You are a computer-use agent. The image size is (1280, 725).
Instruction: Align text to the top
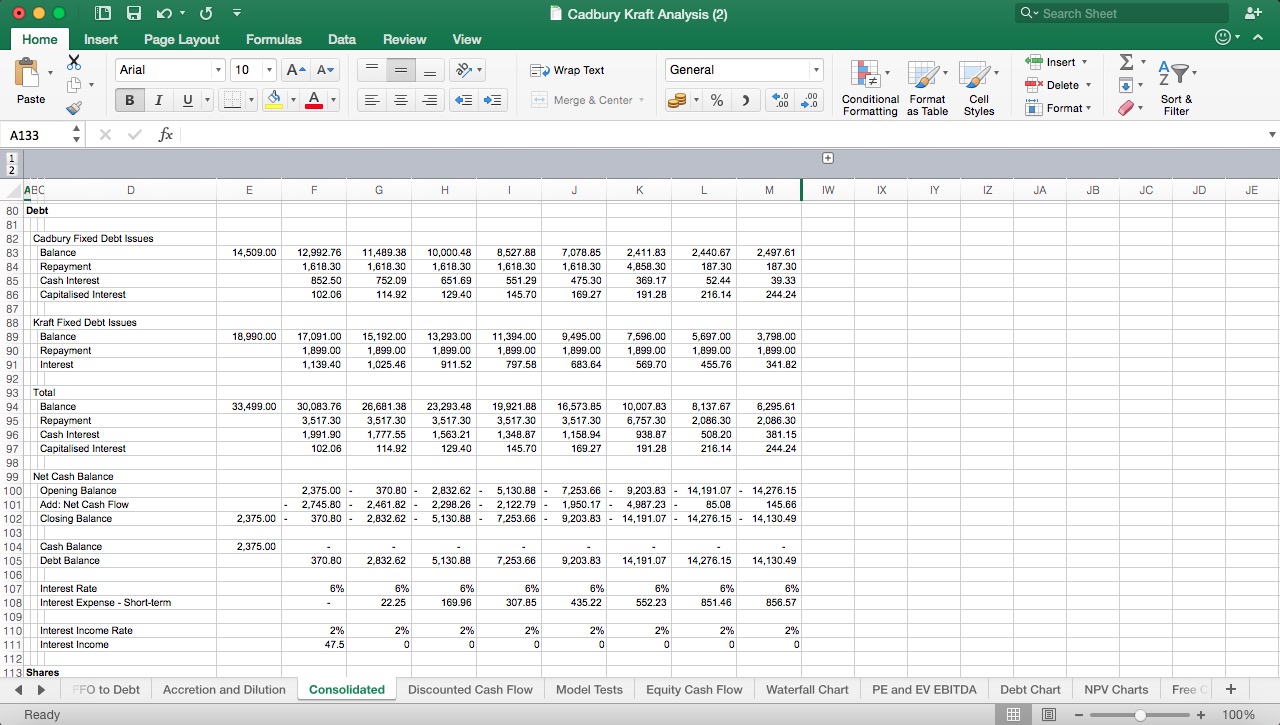tap(372, 70)
